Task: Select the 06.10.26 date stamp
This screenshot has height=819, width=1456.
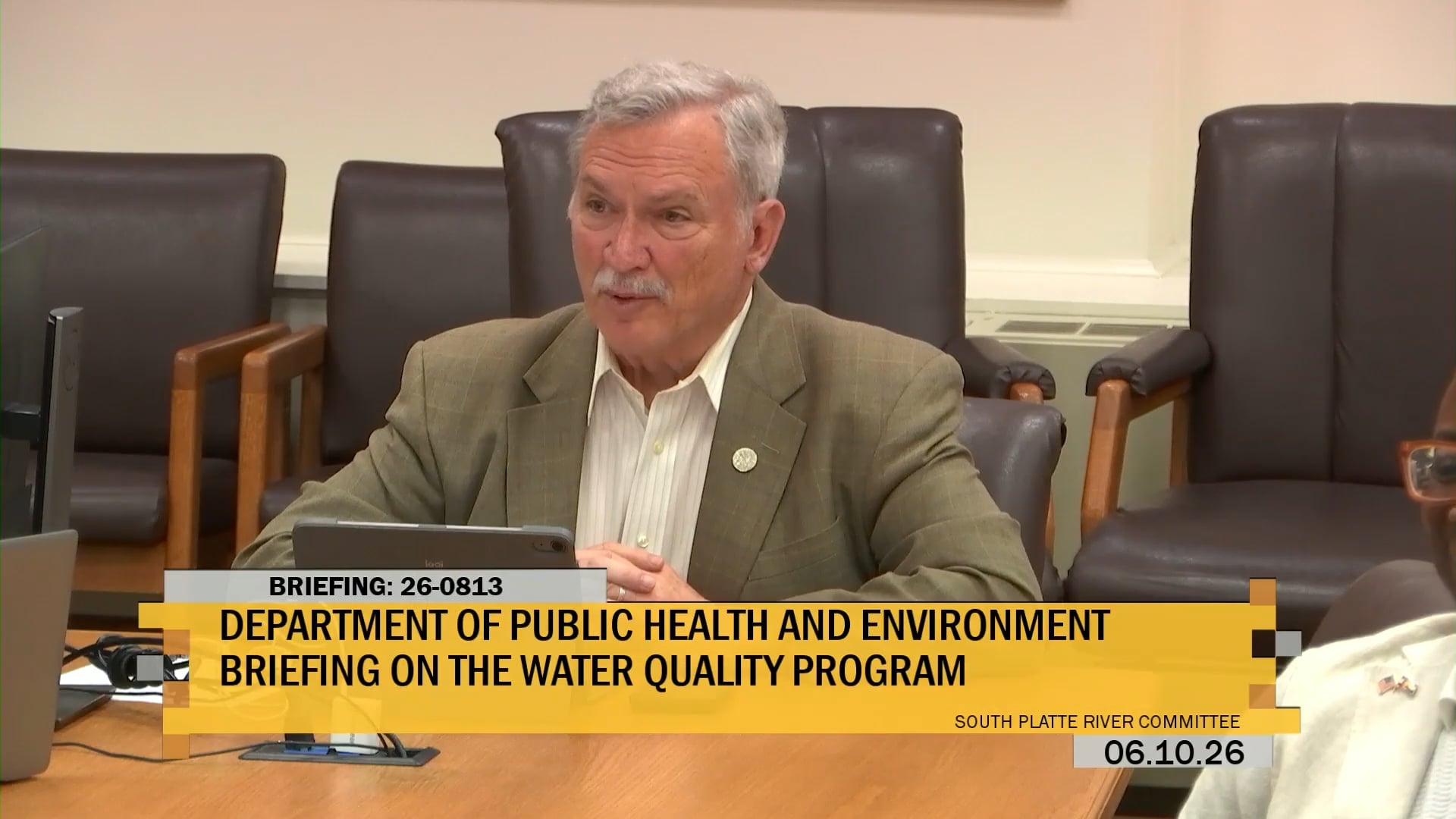Action: click(x=1174, y=752)
